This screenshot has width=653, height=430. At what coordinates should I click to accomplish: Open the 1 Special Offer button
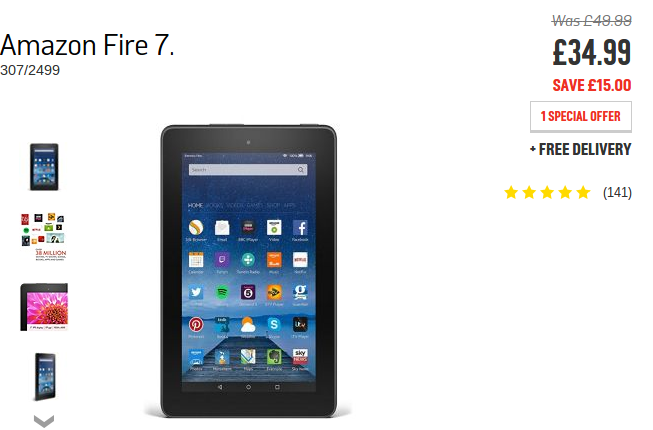581,117
